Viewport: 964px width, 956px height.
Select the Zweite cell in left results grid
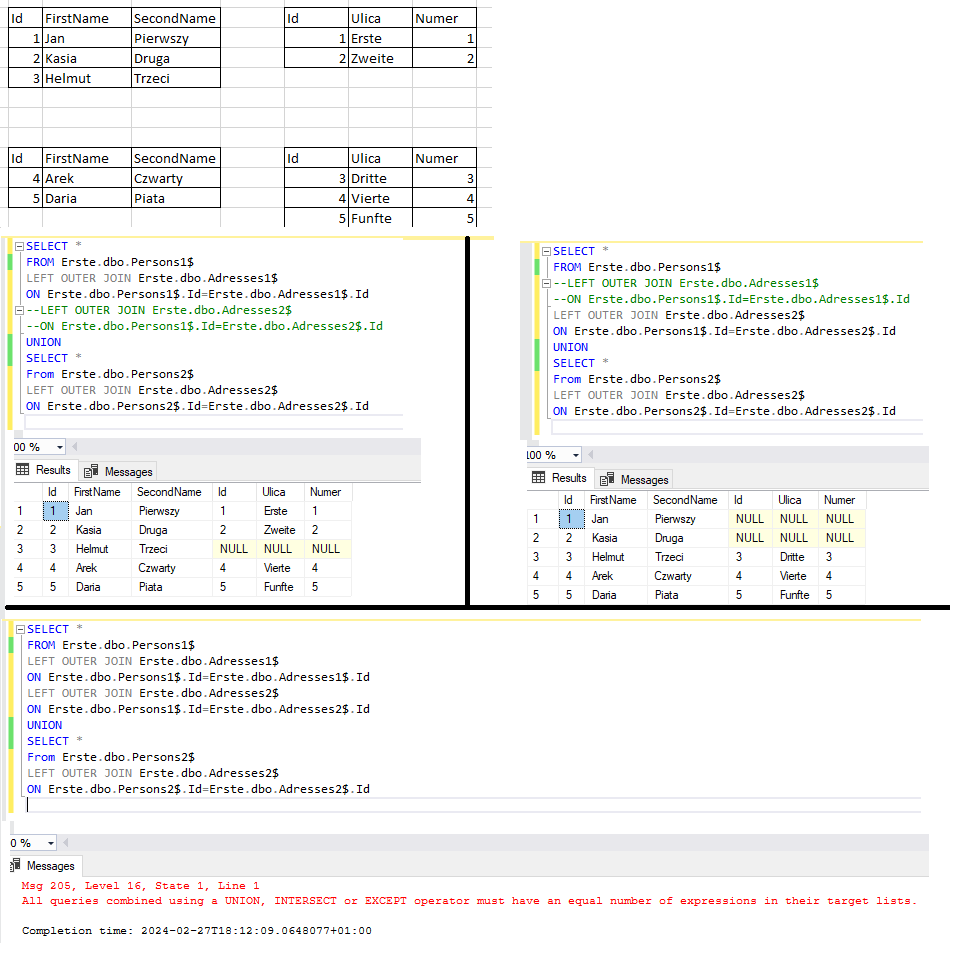coord(280,531)
